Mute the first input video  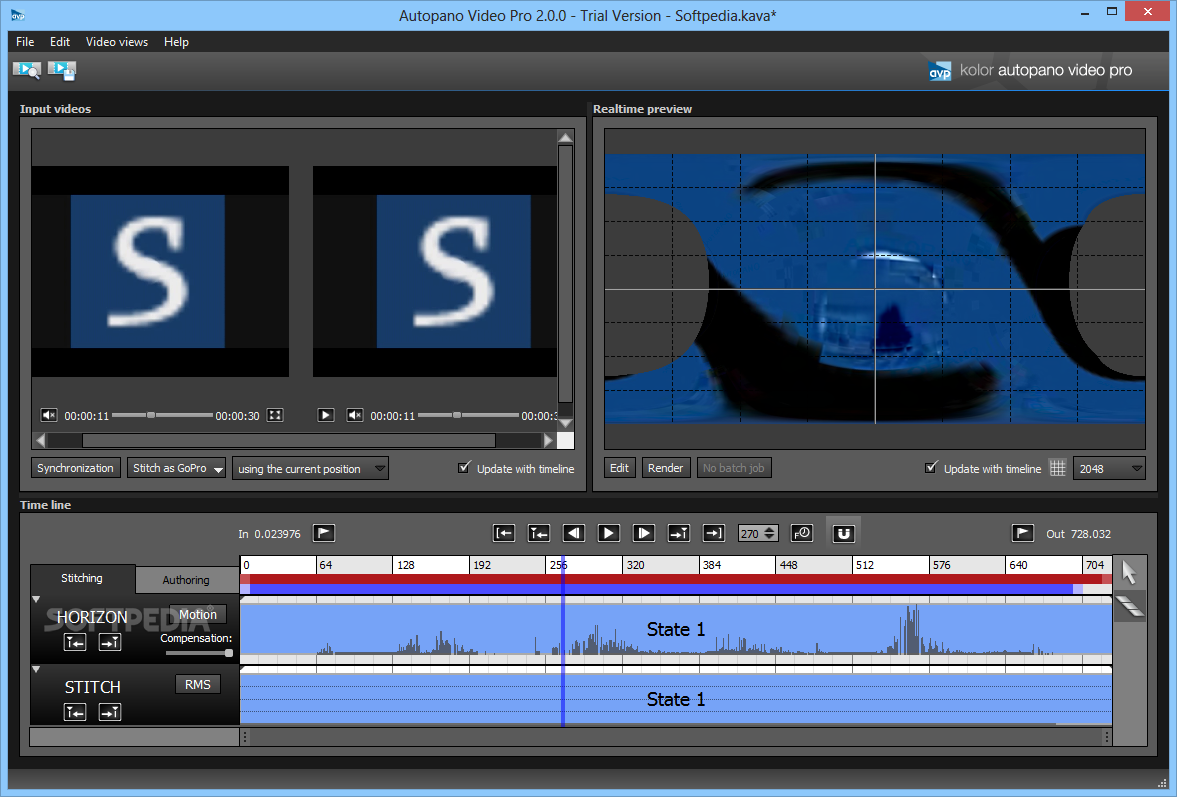point(49,415)
